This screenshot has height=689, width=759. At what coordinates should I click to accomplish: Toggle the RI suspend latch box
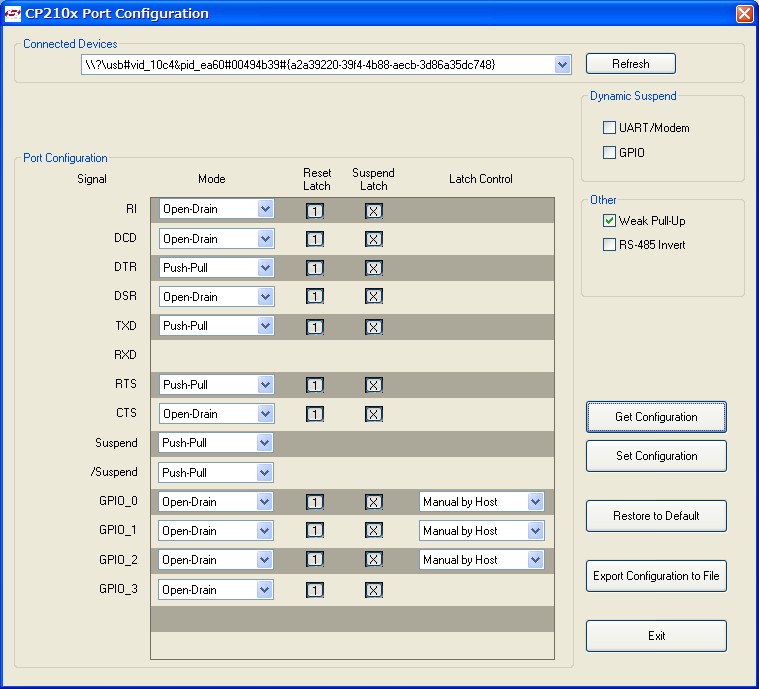coord(374,211)
